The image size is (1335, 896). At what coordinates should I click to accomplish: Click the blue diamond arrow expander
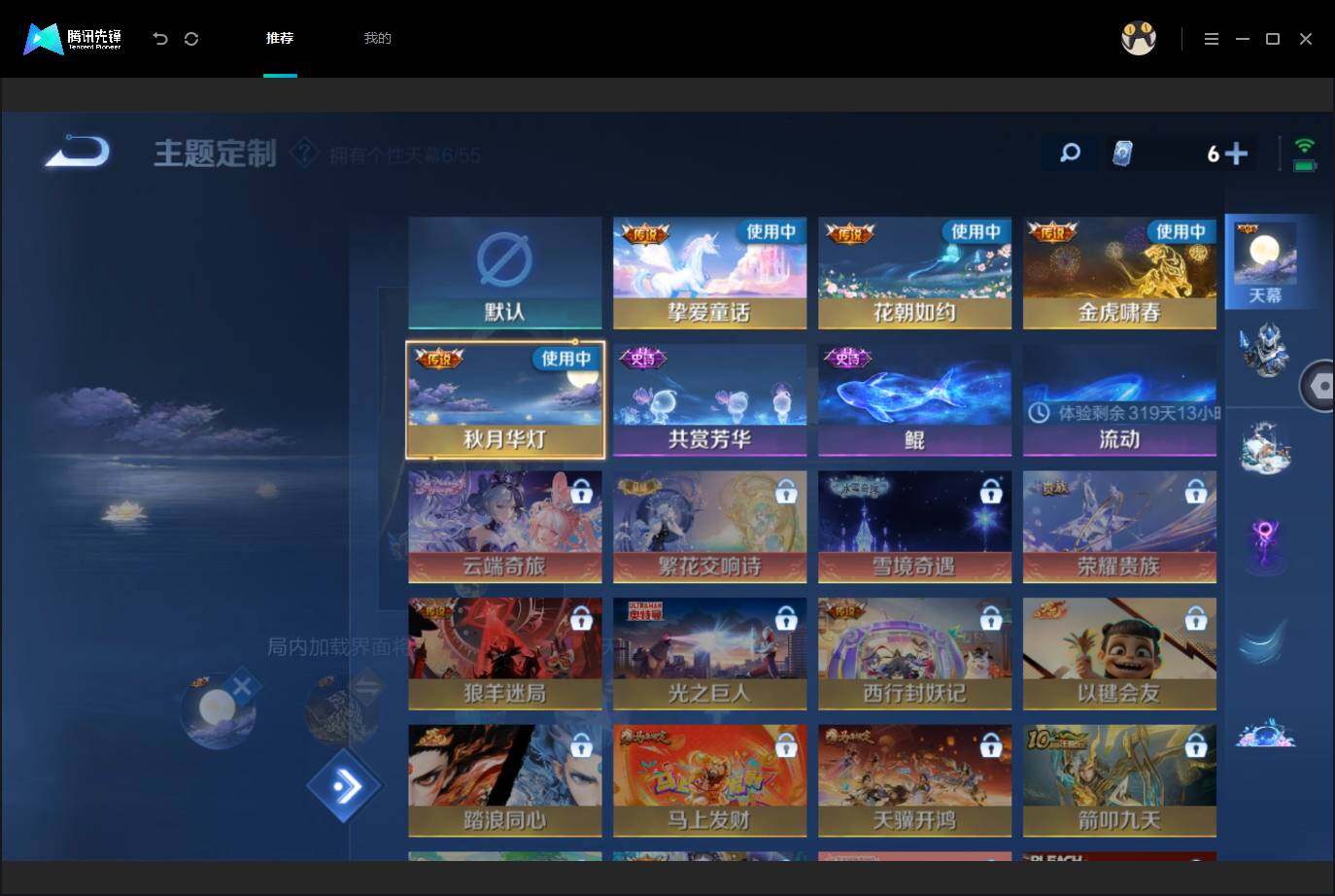click(344, 785)
